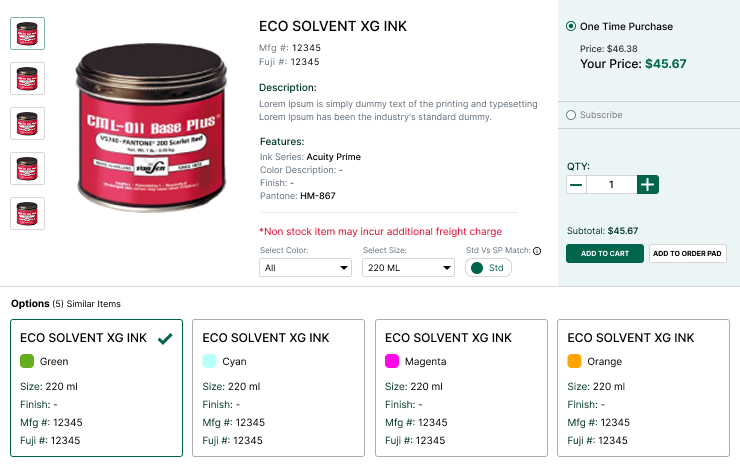Show the third product thumbnail
Image resolution: width=740 pixels, height=470 pixels.
(x=27, y=124)
